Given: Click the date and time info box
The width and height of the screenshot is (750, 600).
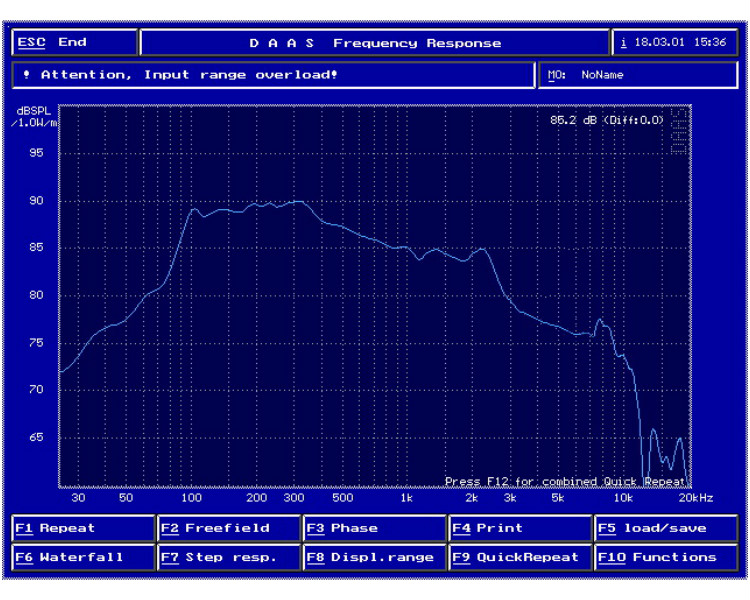Looking at the screenshot, I should (674, 43).
